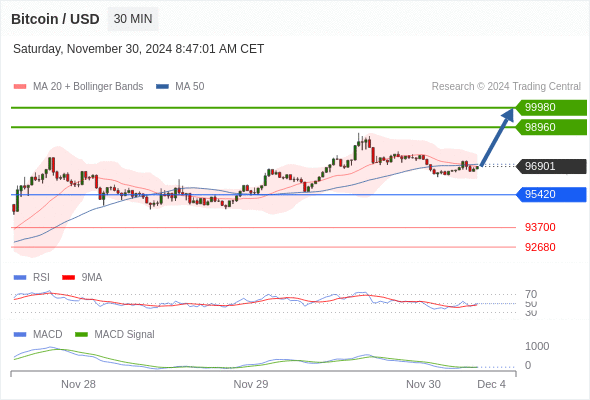Select the 98960 green resistance label
The image size is (590, 400).
(551, 127)
